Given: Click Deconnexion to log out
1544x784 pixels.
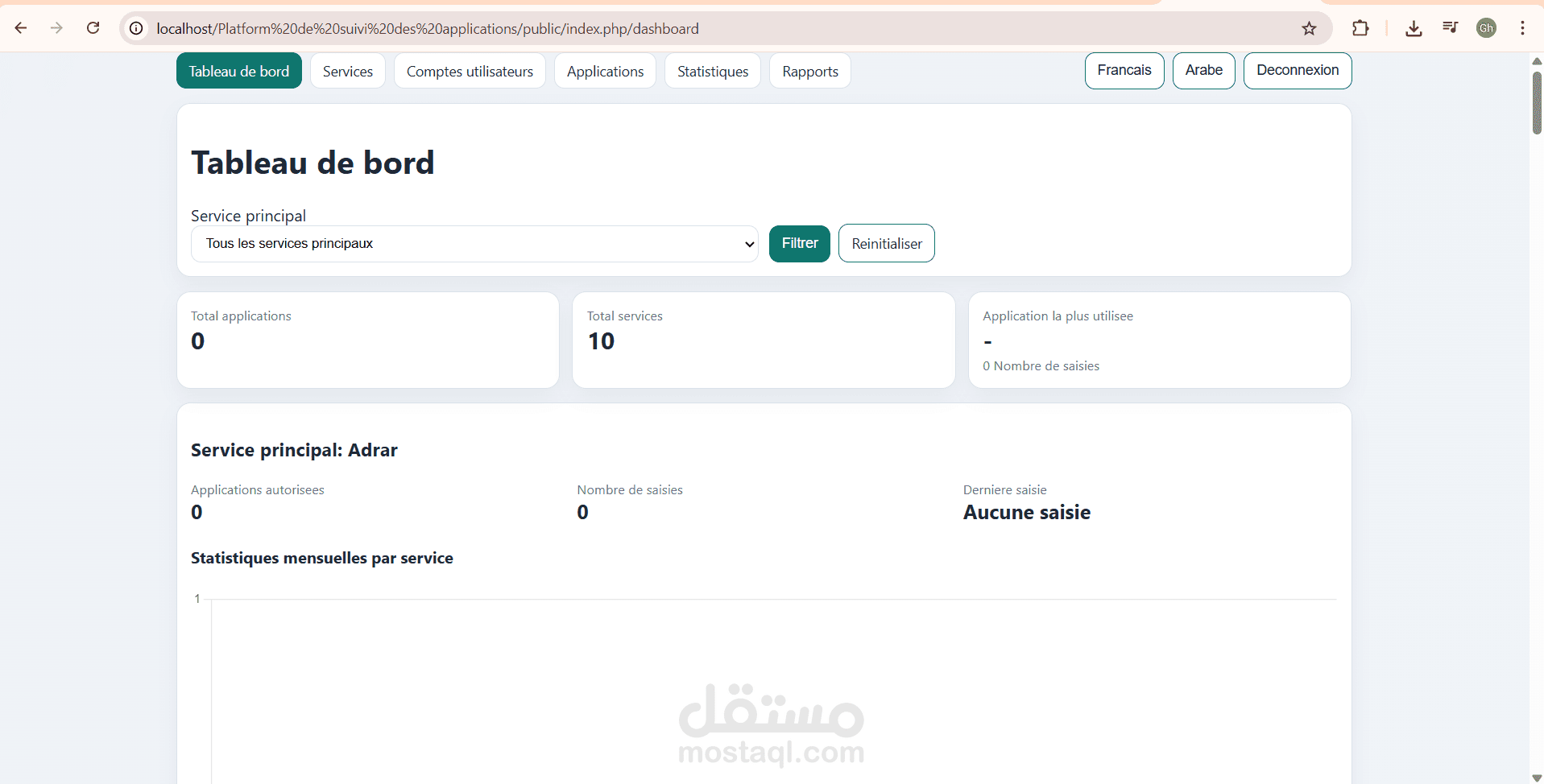Looking at the screenshot, I should 1297,70.
